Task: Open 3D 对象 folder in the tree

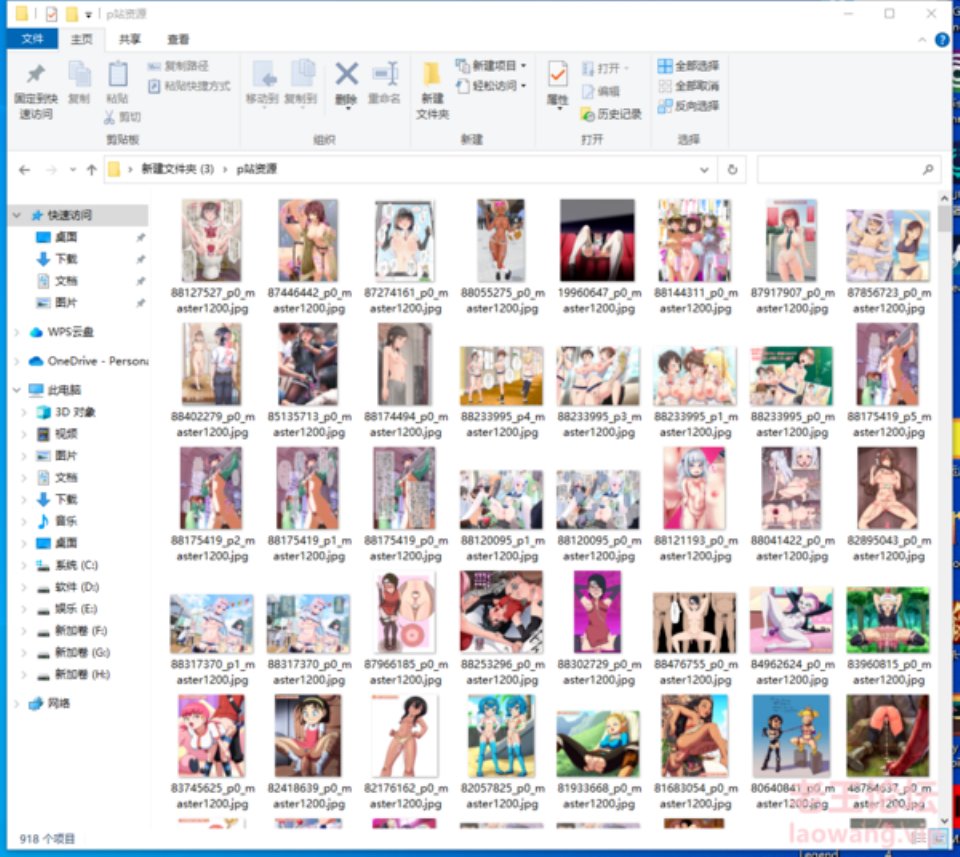Action: coord(66,412)
